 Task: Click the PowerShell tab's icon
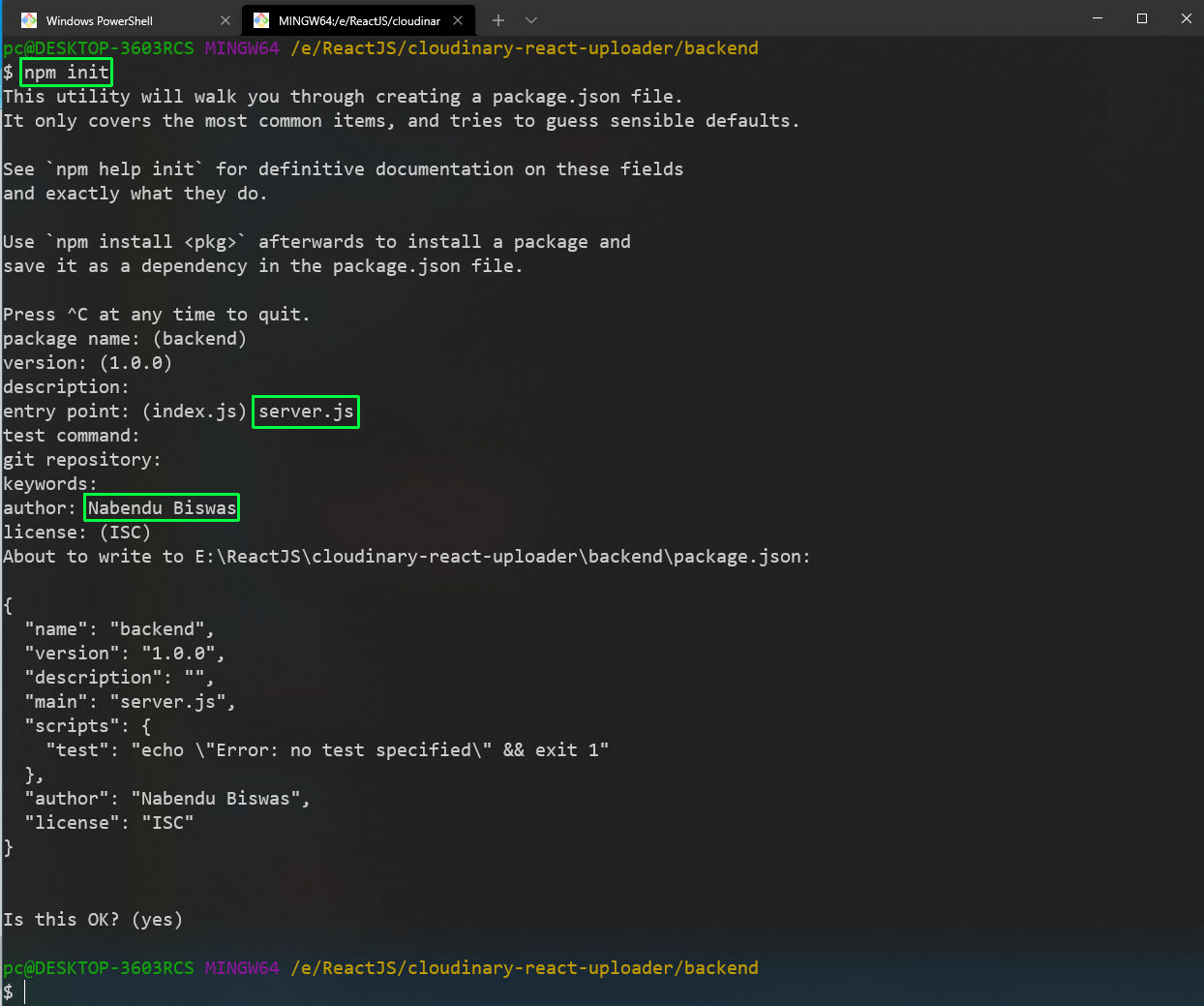(29, 20)
